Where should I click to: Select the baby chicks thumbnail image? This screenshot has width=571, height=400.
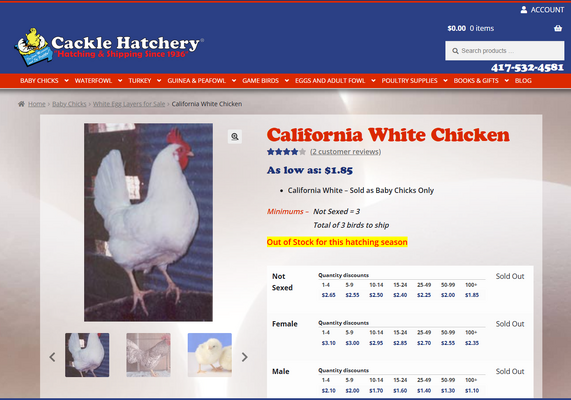click(x=210, y=355)
